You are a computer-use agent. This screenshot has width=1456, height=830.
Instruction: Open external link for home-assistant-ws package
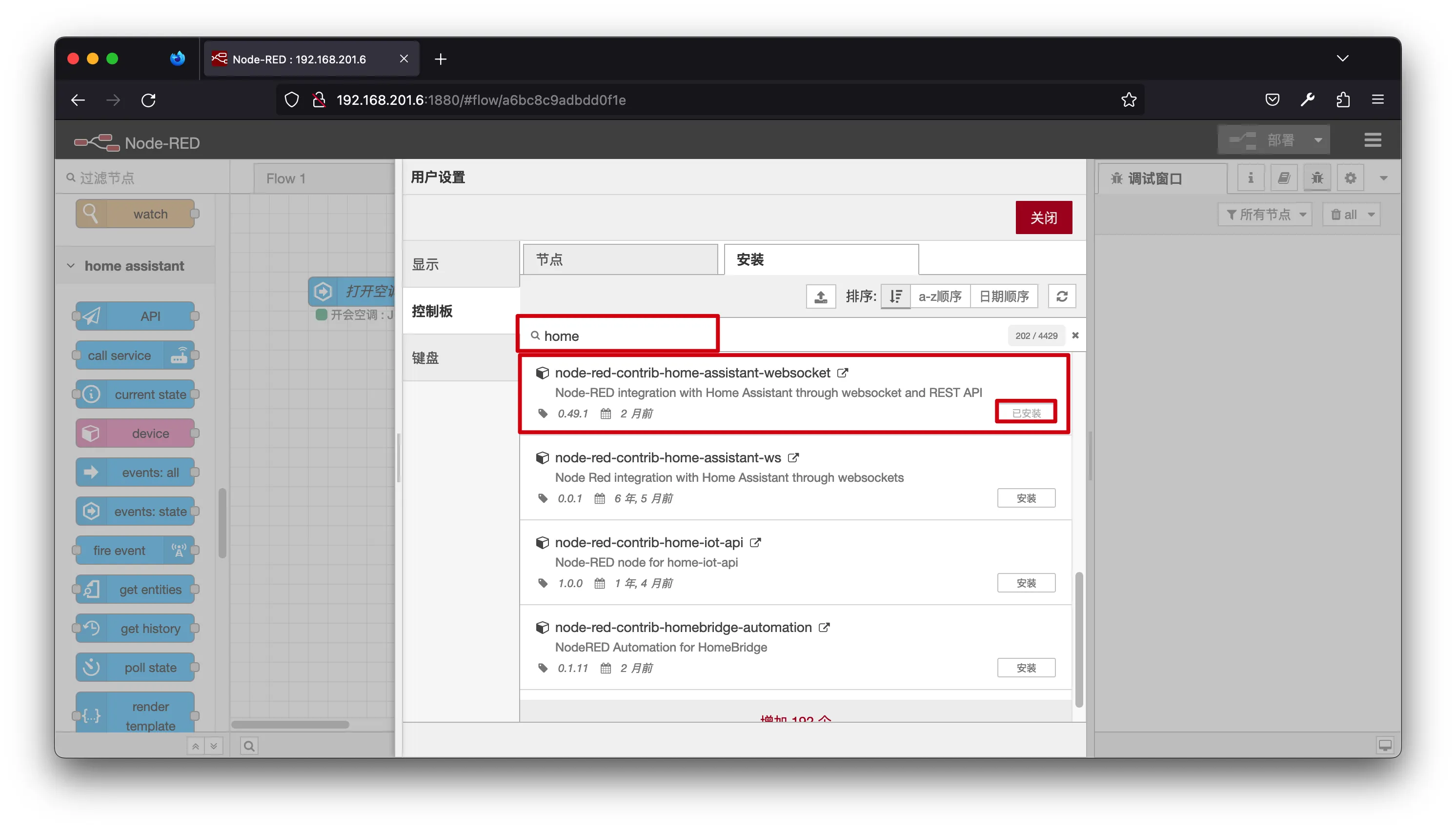pyautogui.click(x=793, y=458)
